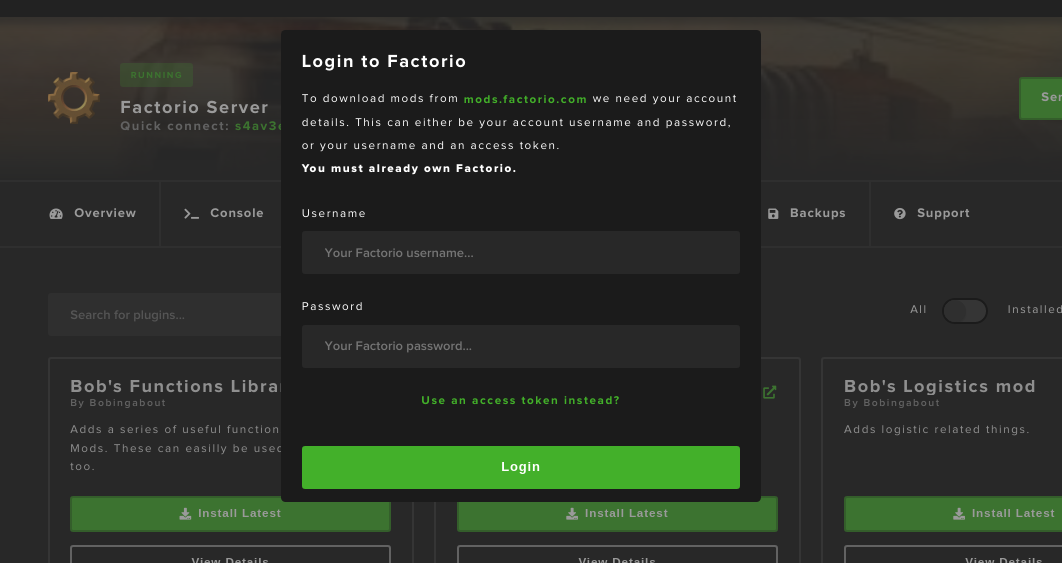1062x563 pixels.
Task: Click the 'Factorio Server' title
Action: coord(194,107)
